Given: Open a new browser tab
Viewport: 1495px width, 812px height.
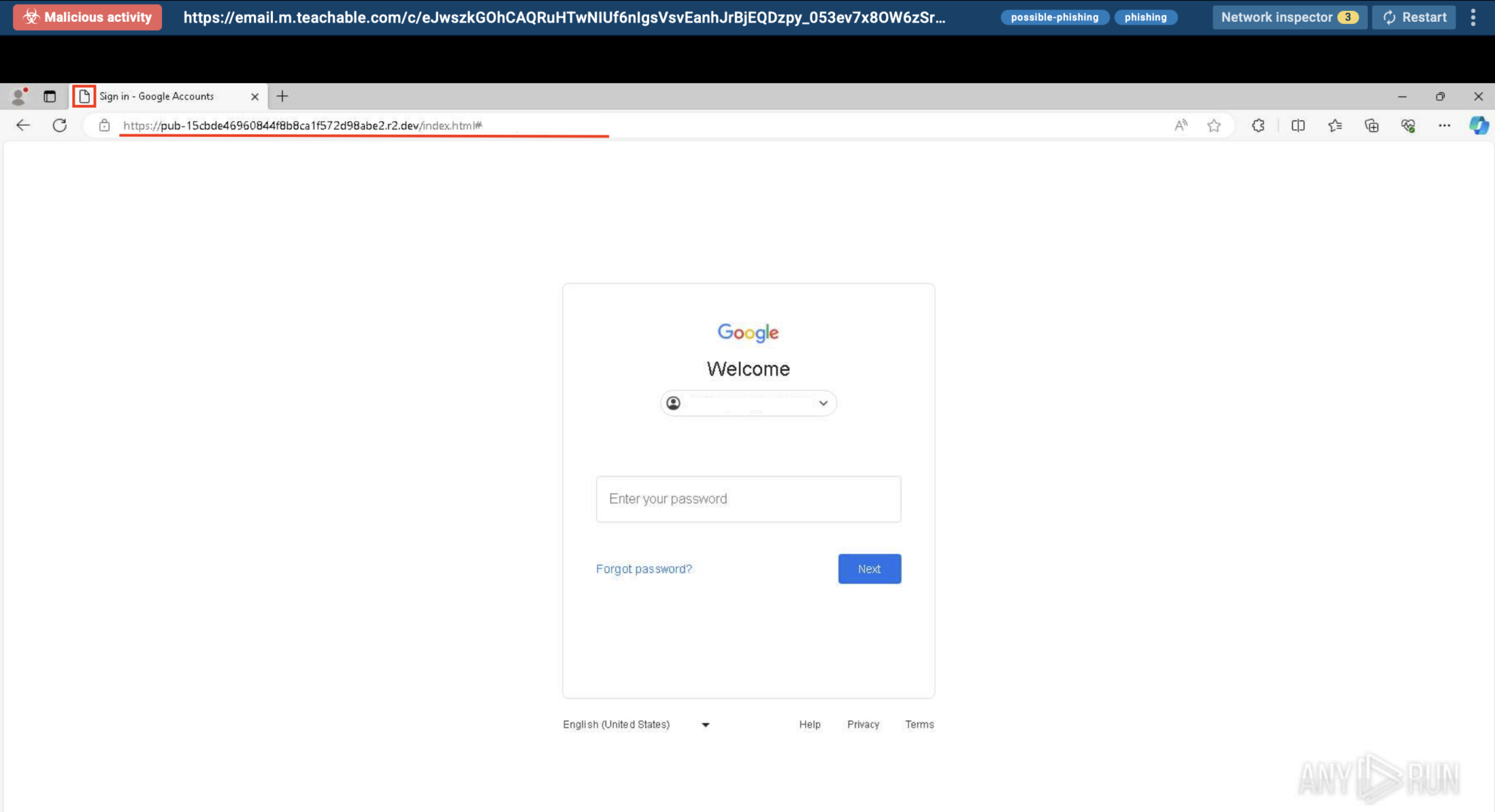Looking at the screenshot, I should pos(283,96).
